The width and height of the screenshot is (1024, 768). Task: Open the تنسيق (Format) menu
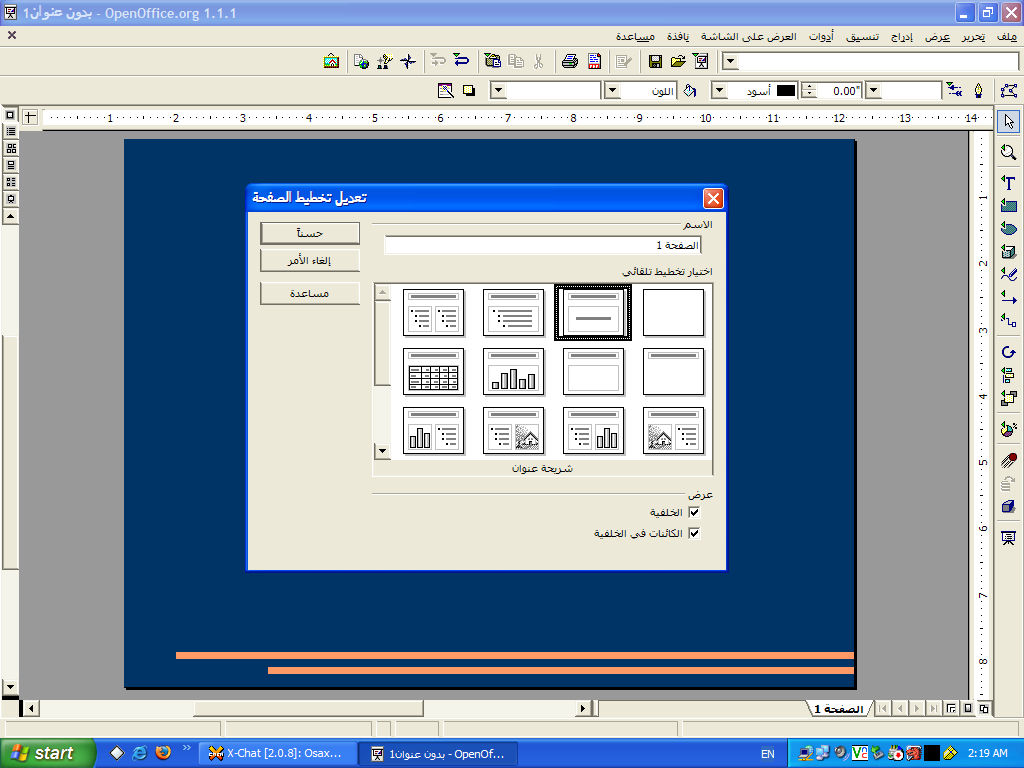pyautogui.click(x=864, y=37)
